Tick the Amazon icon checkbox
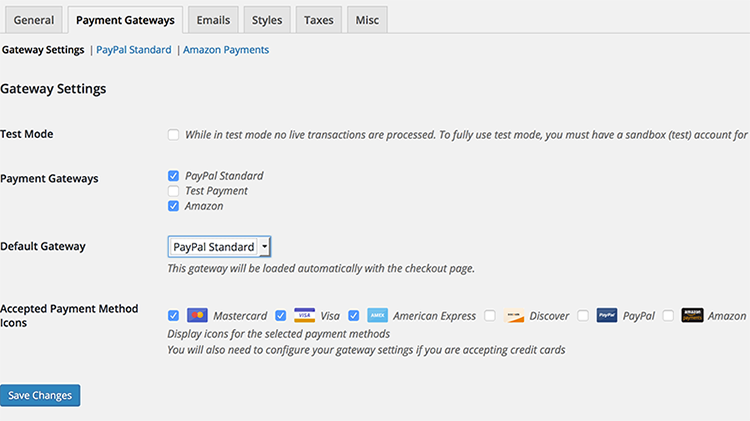Screen dimensions: 750x421 (668, 316)
